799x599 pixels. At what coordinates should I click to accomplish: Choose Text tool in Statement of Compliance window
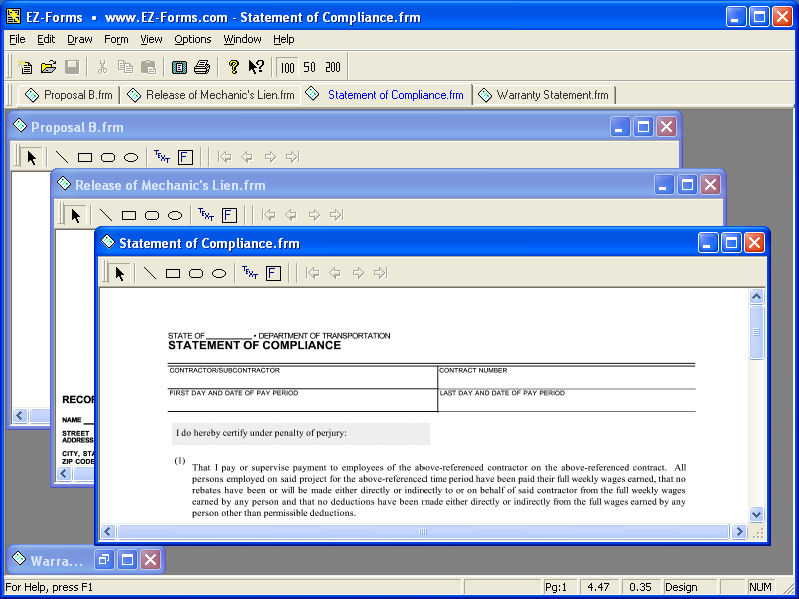249,273
